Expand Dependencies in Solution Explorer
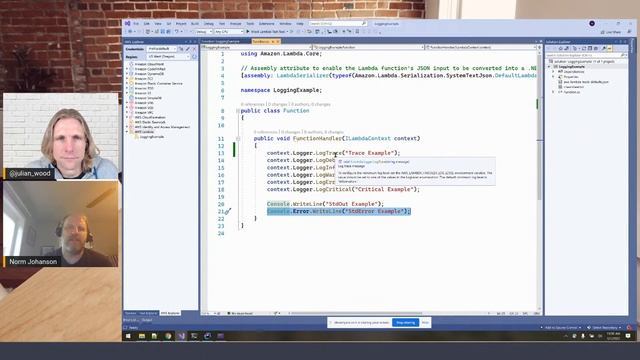Viewport: 640px width, 360px height. [x=553, y=71]
